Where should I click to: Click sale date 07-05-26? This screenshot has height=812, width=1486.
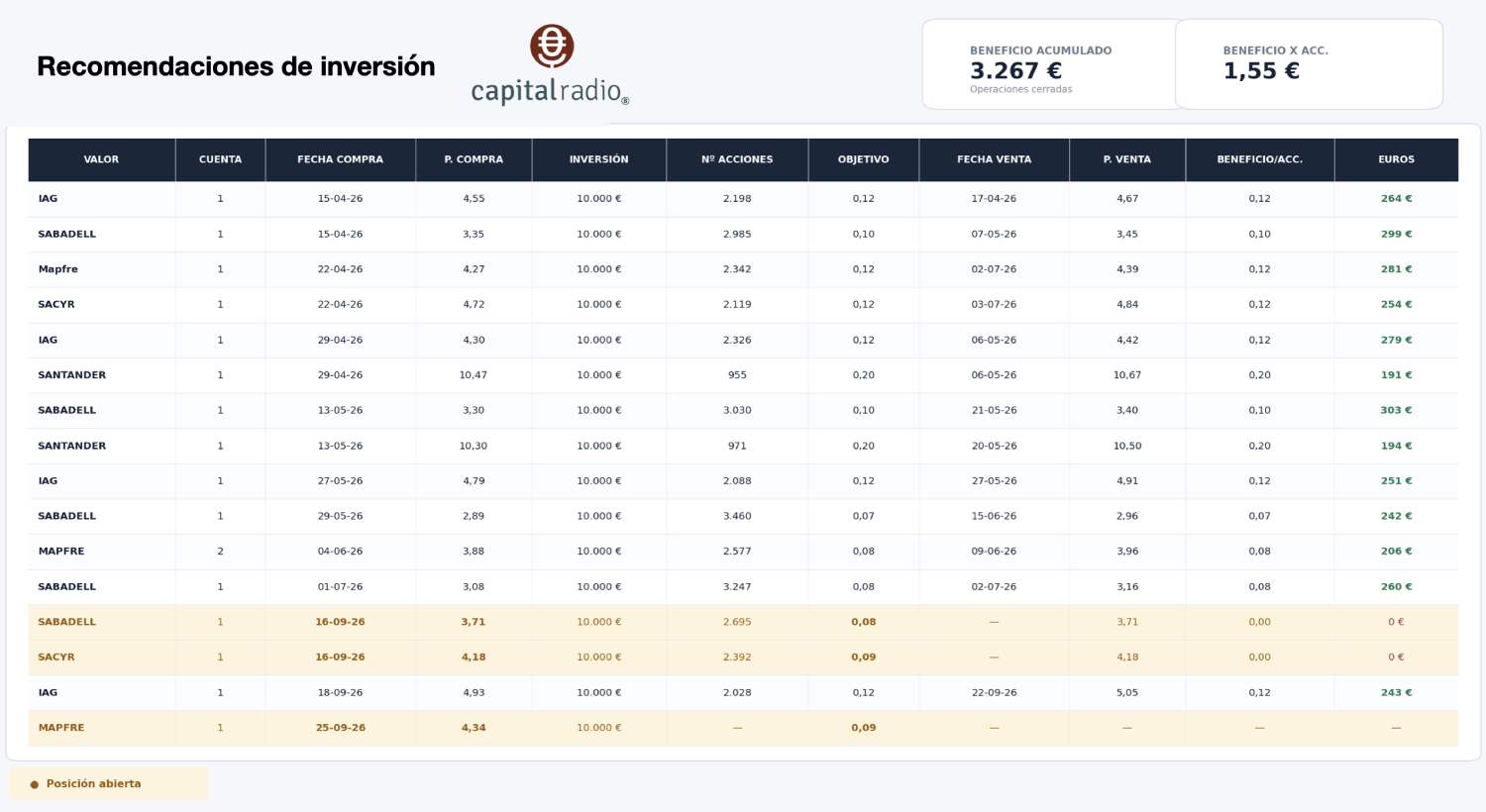(994, 235)
